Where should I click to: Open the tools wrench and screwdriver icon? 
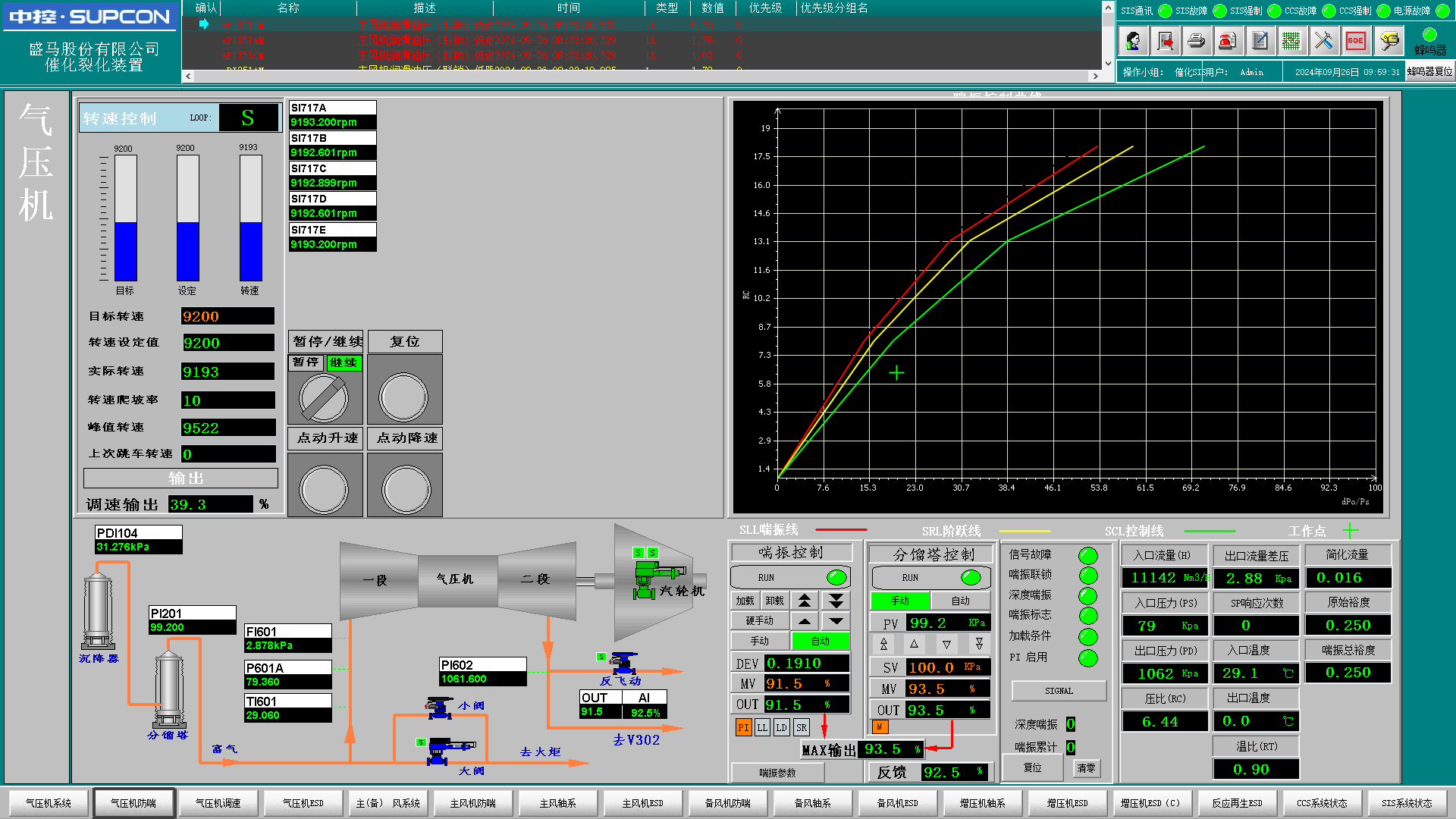pos(1323,41)
